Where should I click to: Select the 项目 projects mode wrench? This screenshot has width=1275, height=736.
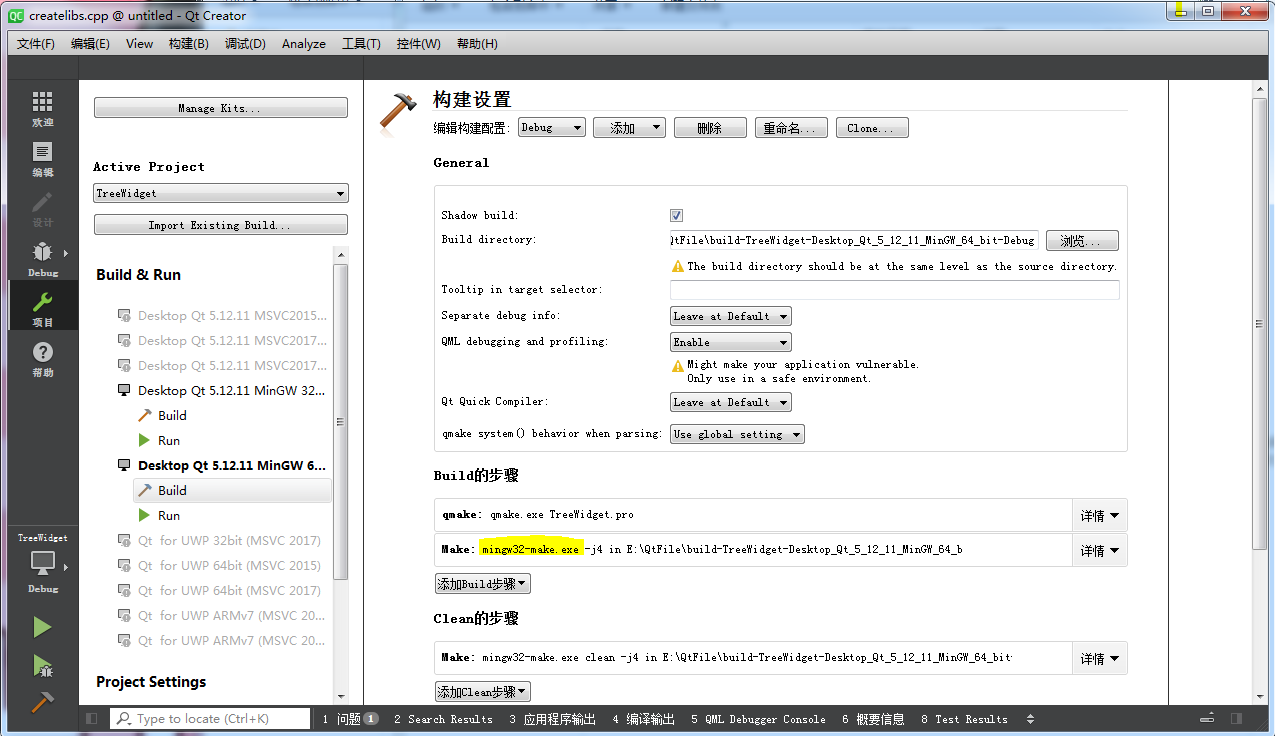(x=42, y=309)
